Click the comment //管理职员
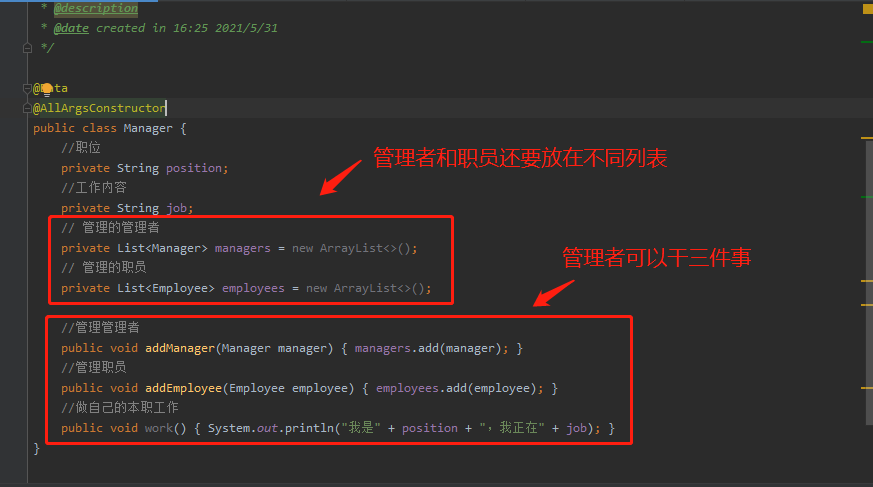 pos(94,368)
